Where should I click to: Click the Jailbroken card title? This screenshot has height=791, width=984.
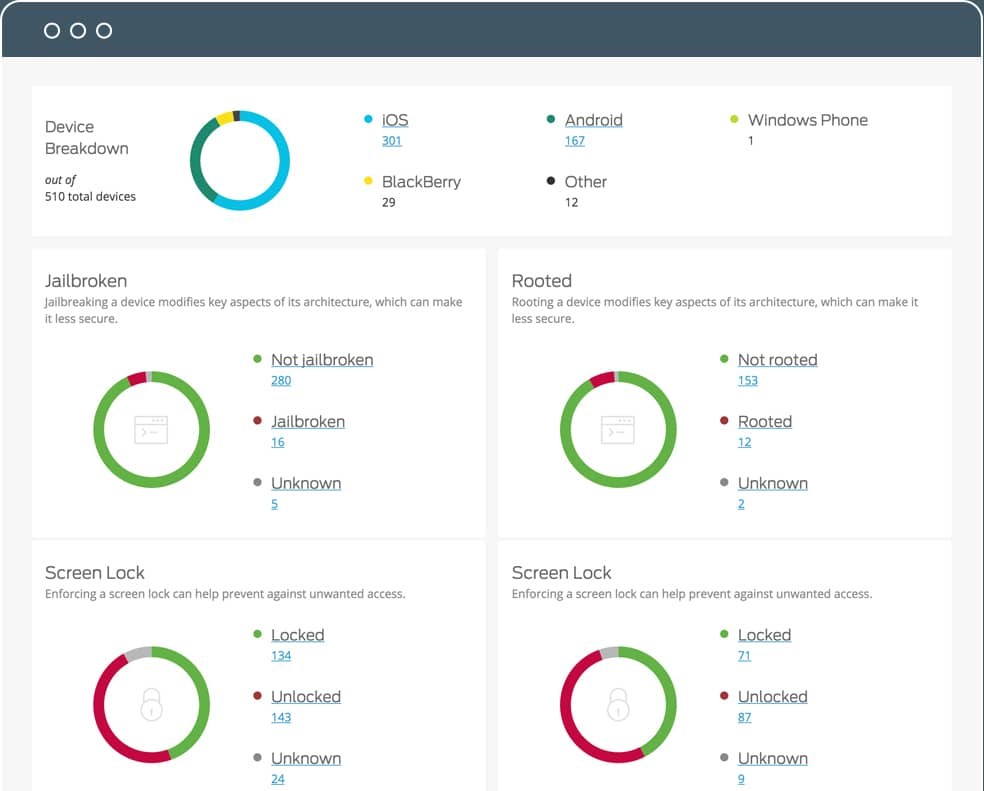coord(86,281)
